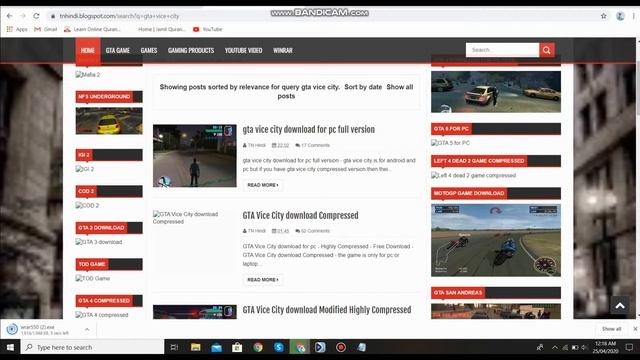This screenshot has height=360, width=640.
Task: Click READ MORE under Compressed post
Action: (x=263, y=280)
